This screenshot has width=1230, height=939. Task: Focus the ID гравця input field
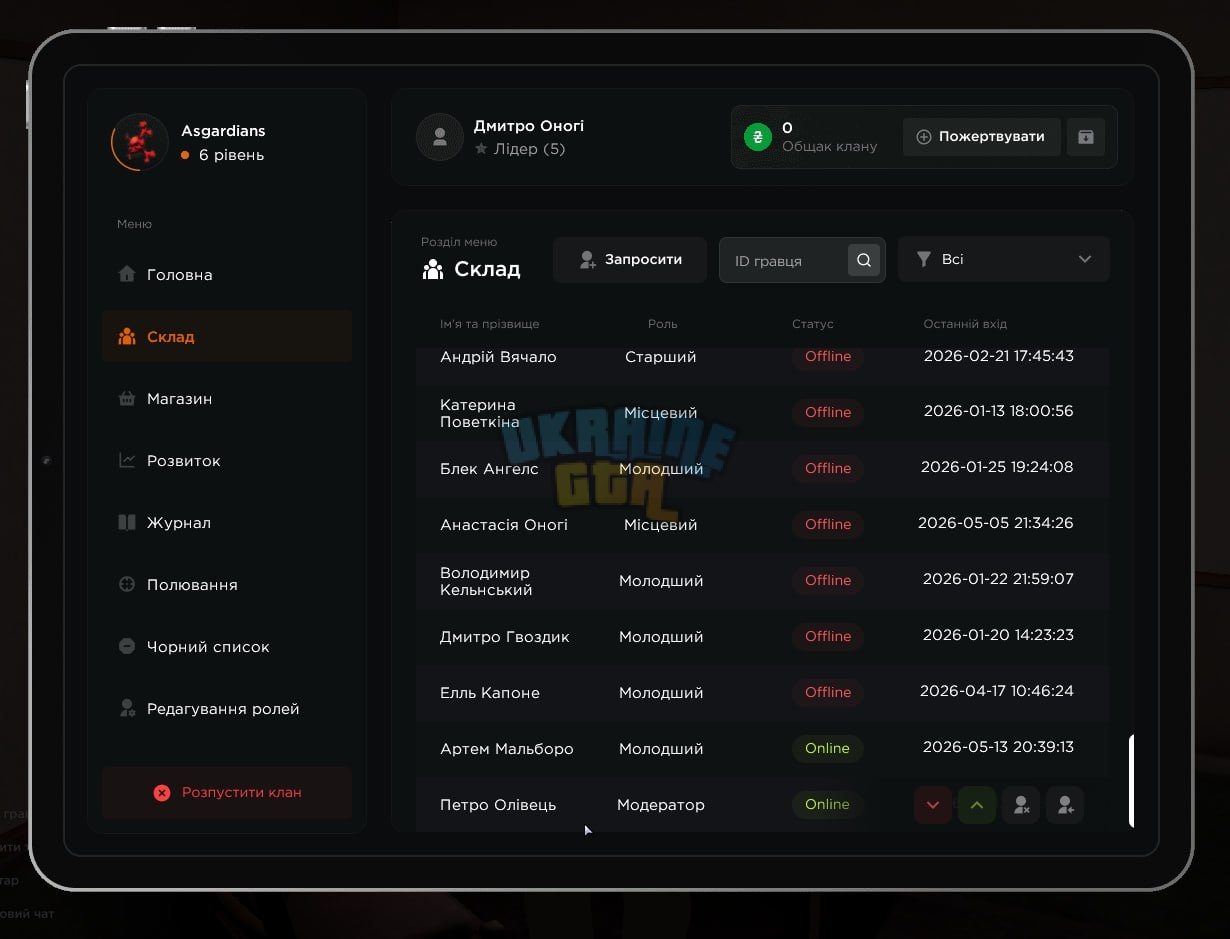tap(783, 260)
